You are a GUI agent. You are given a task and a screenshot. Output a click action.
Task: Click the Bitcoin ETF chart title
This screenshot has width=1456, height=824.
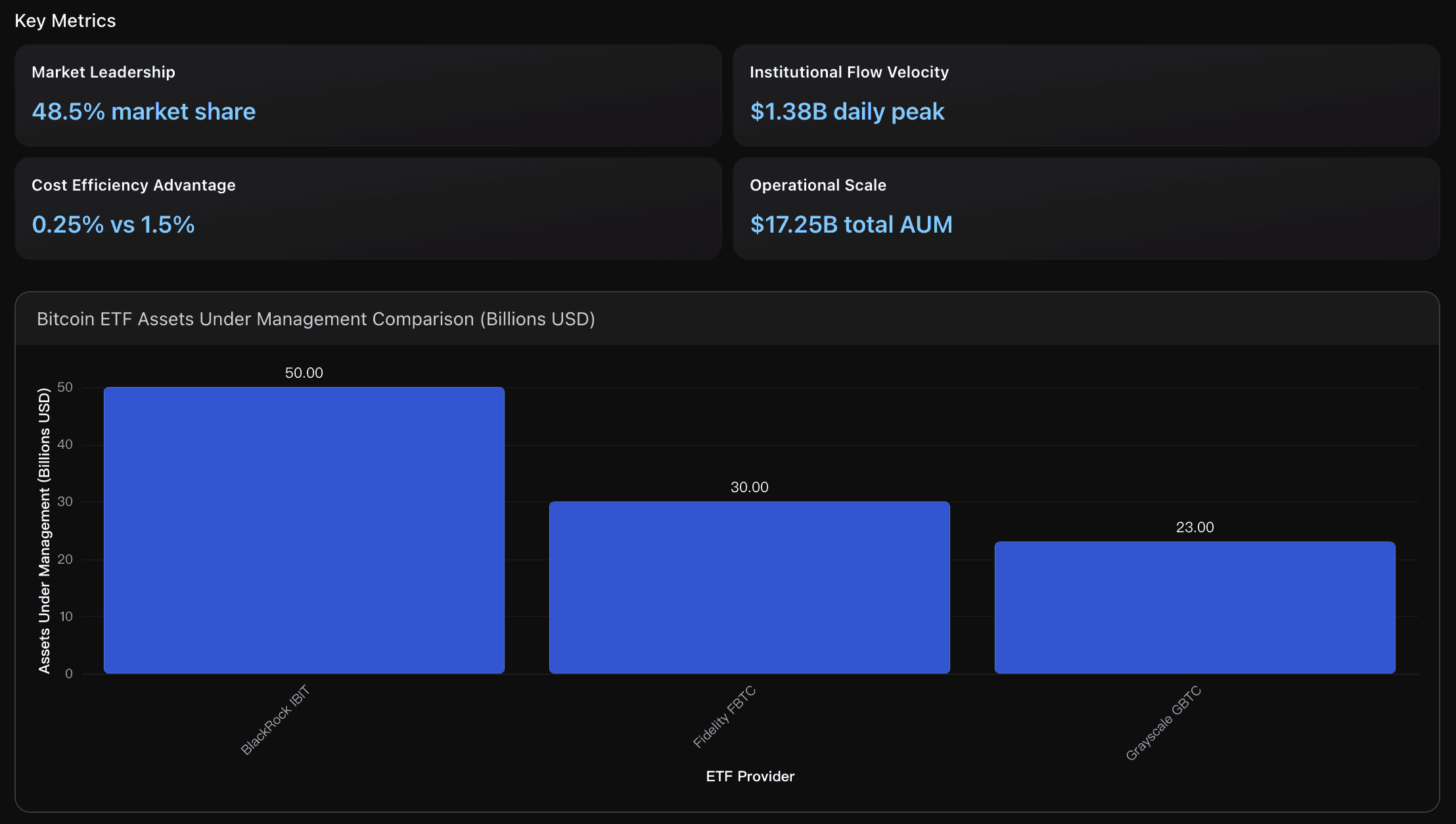pos(316,319)
